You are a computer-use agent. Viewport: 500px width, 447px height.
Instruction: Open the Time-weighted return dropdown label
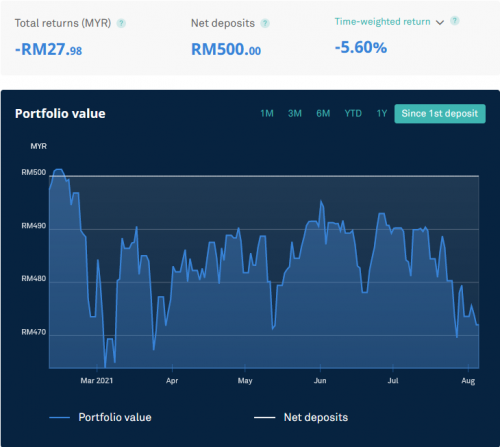[382, 22]
